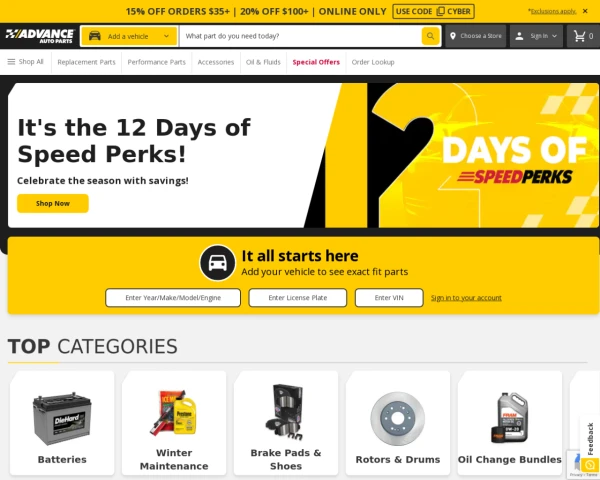The width and height of the screenshot is (600, 480).
Task: Click Enter Year/Make/Model/Engine button
Action: coord(173,298)
